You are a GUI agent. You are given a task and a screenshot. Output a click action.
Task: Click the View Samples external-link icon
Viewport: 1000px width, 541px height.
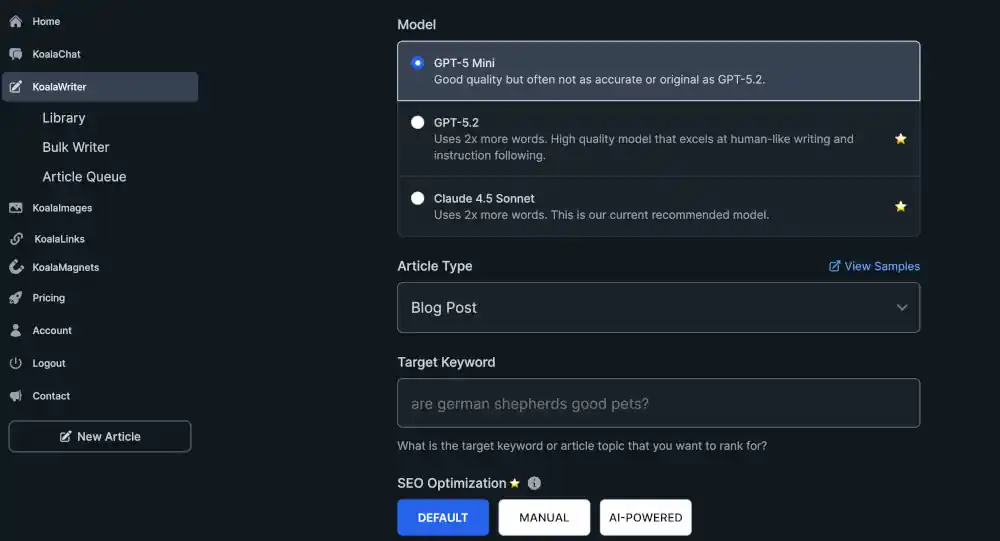pyautogui.click(x=834, y=266)
